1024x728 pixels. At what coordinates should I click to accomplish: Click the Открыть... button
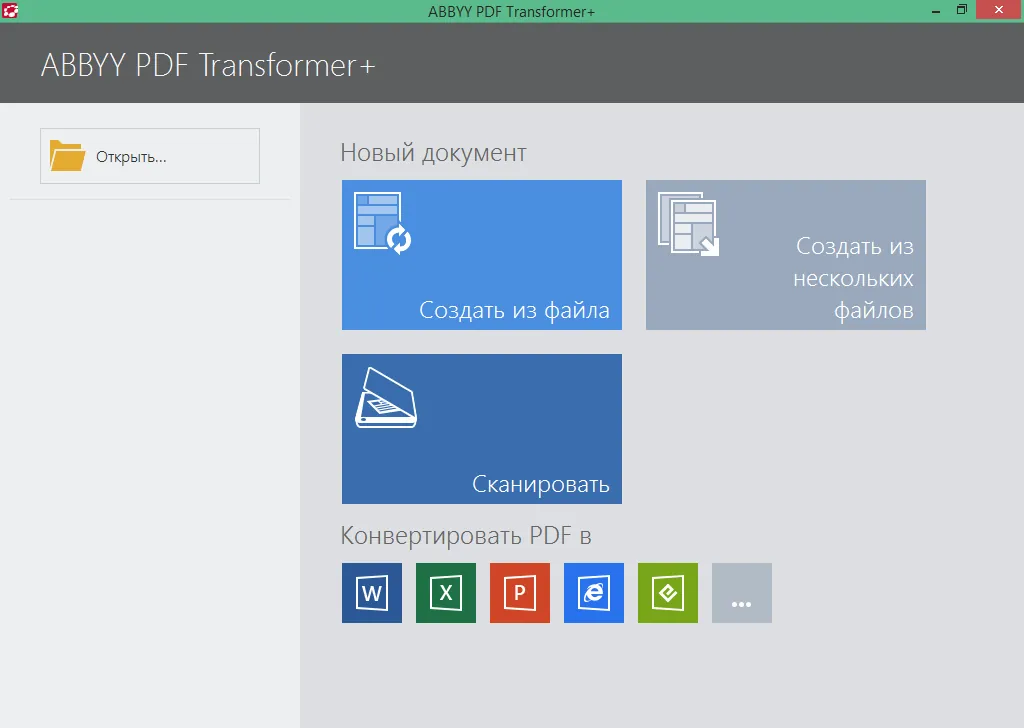[x=150, y=156]
